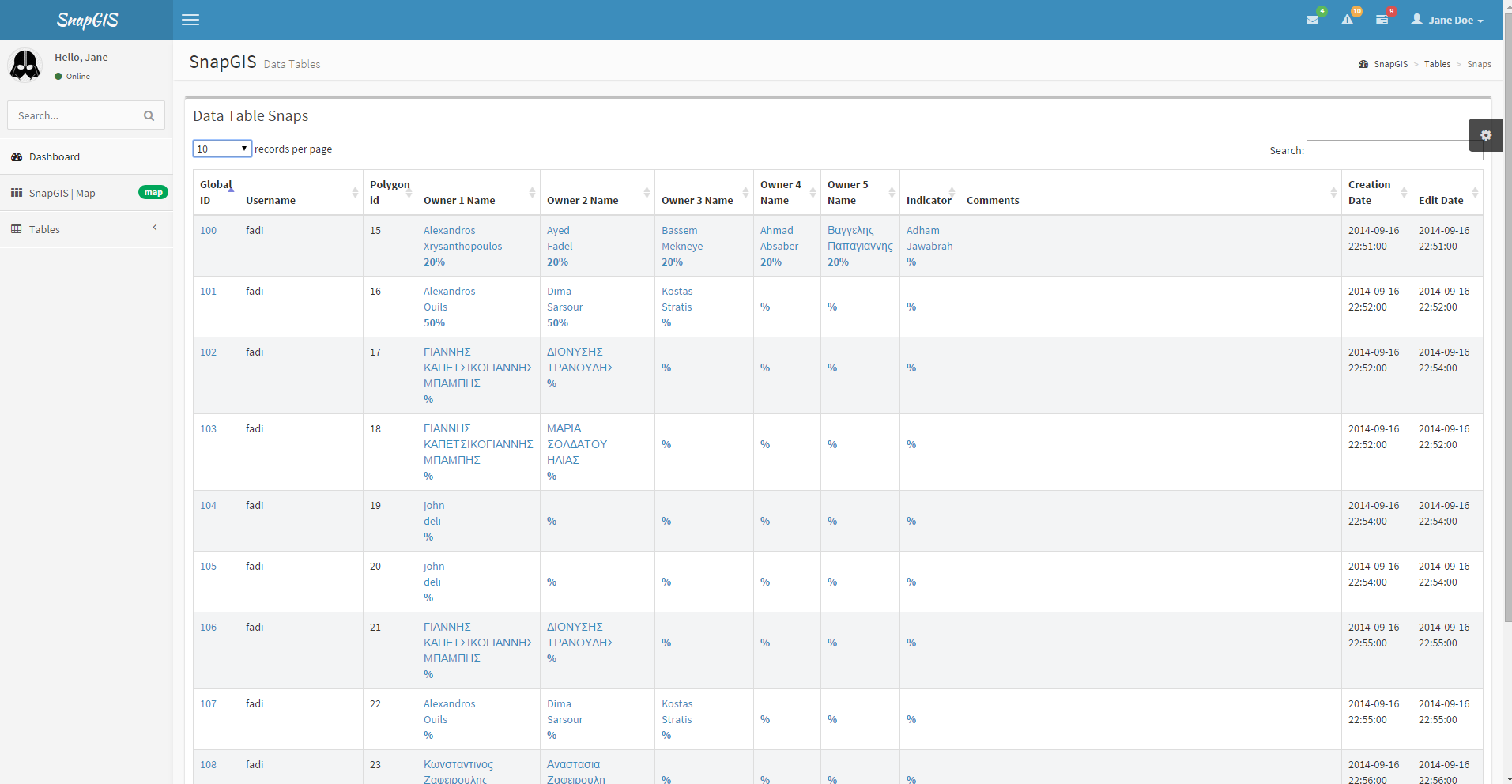
Task: Open record Global ID 107
Action: coord(208,703)
